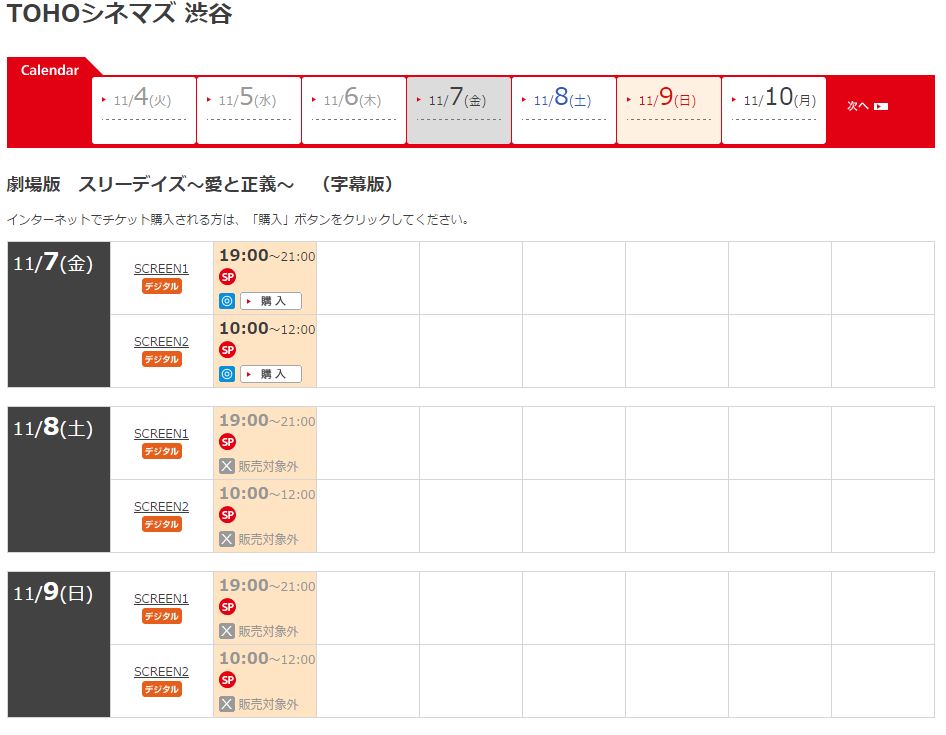
Task: Click the X not-for-sale icon for 11/8 19:00
Action: (227, 466)
